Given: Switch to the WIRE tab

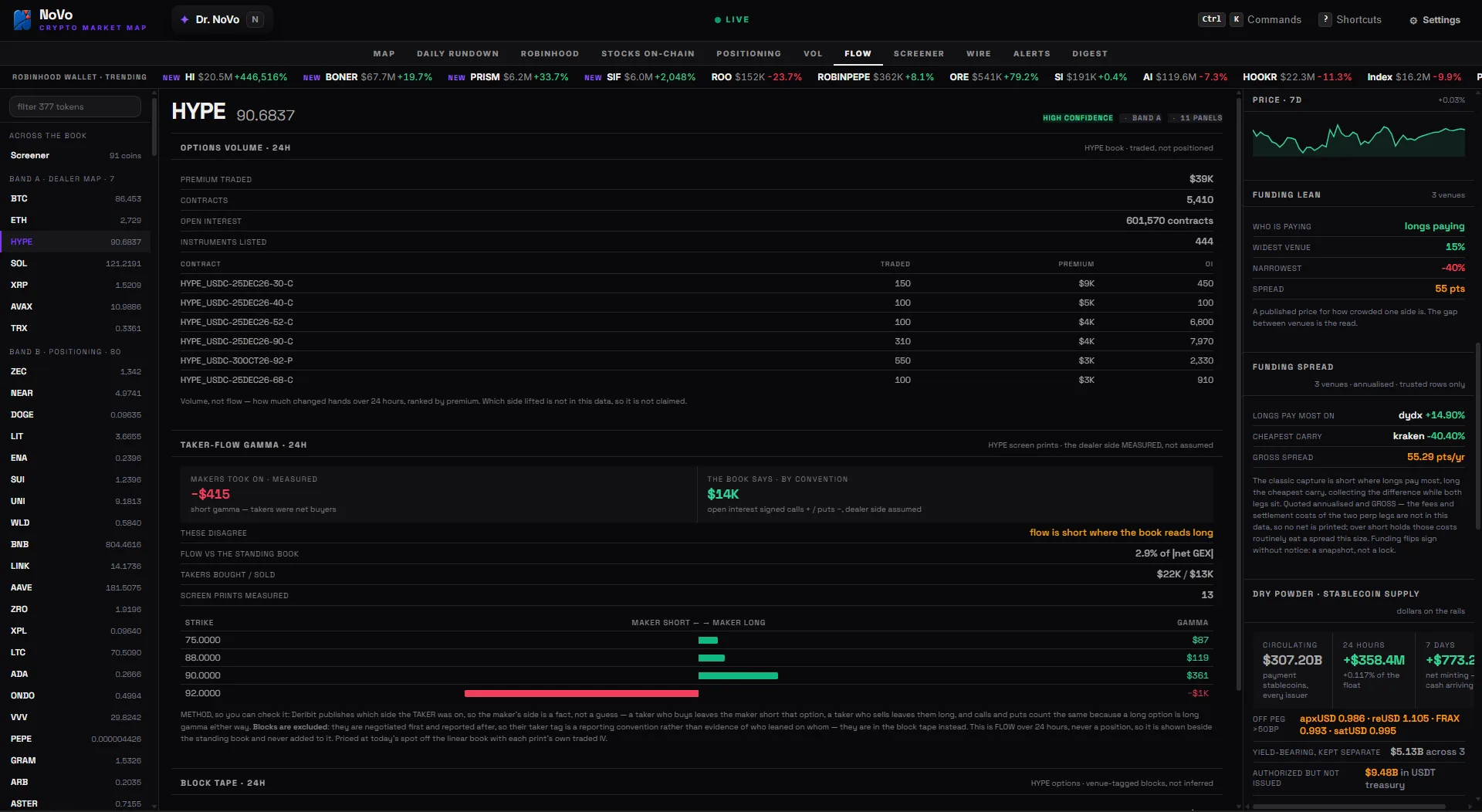Looking at the screenshot, I should point(979,53).
